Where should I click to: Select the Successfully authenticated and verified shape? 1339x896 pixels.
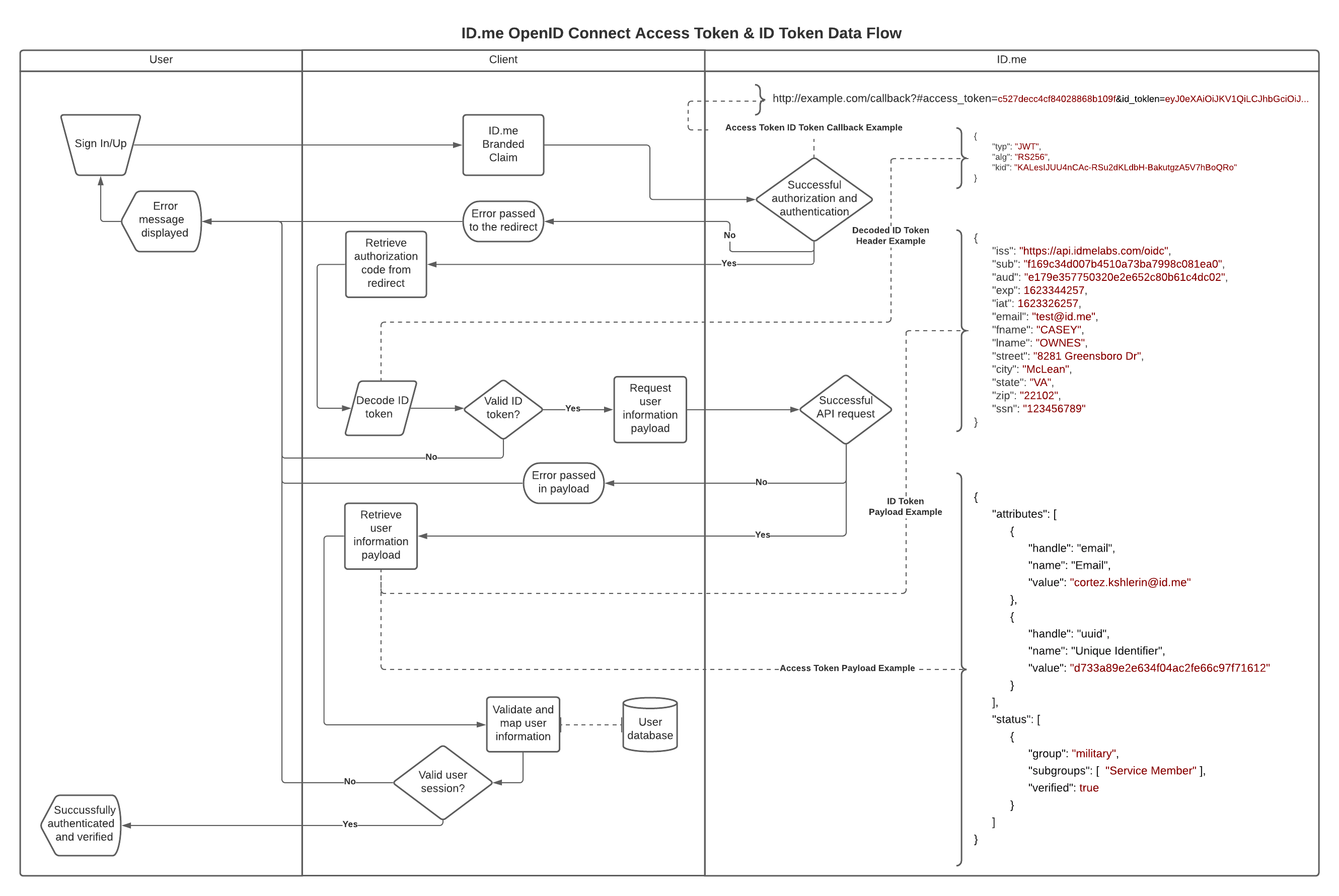[81, 825]
